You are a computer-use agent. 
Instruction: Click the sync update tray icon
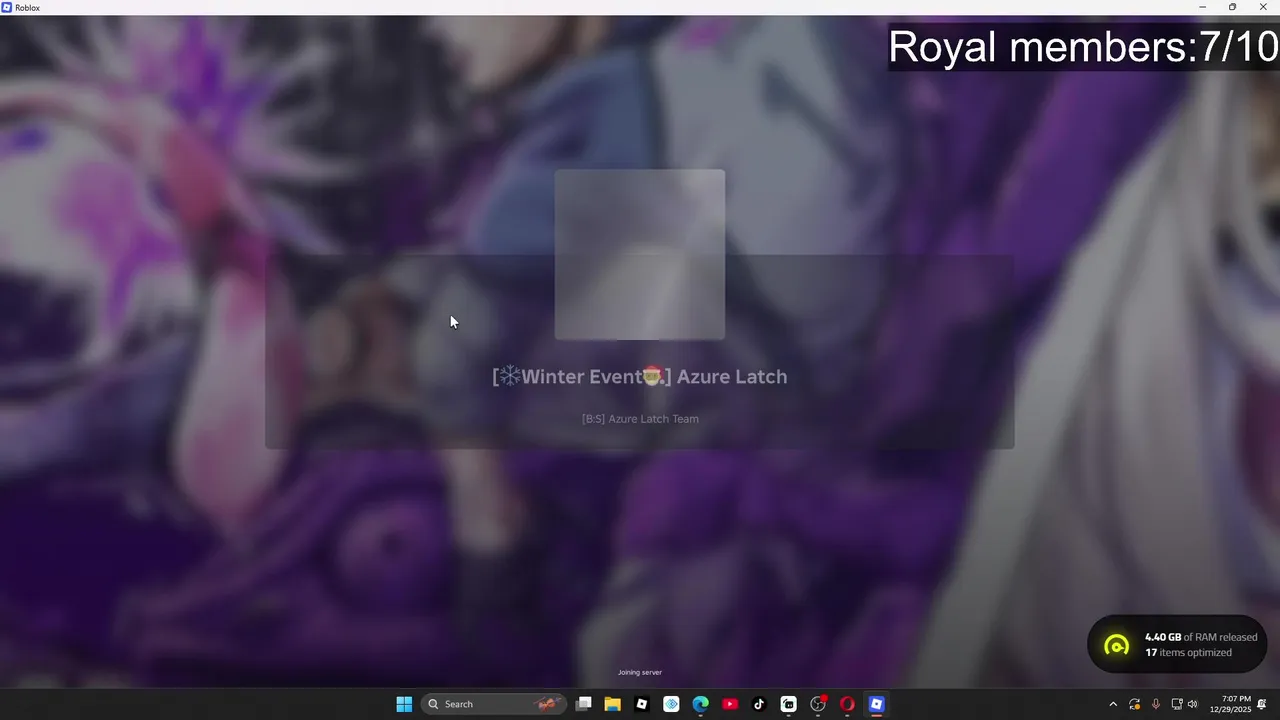click(x=1134, y=704)
